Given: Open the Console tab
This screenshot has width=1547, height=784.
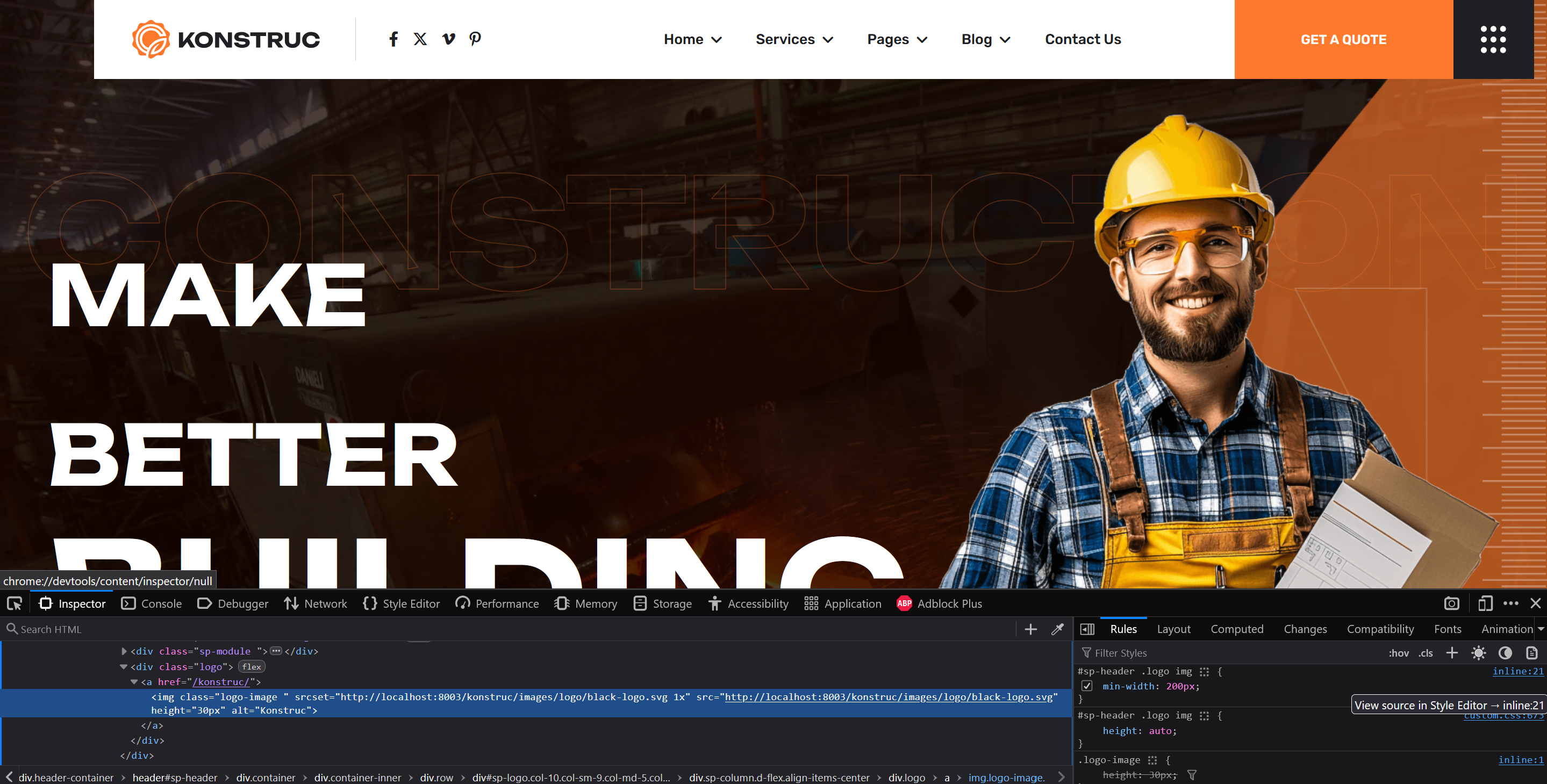Looking at the screenshot, I should click(152, 603).
